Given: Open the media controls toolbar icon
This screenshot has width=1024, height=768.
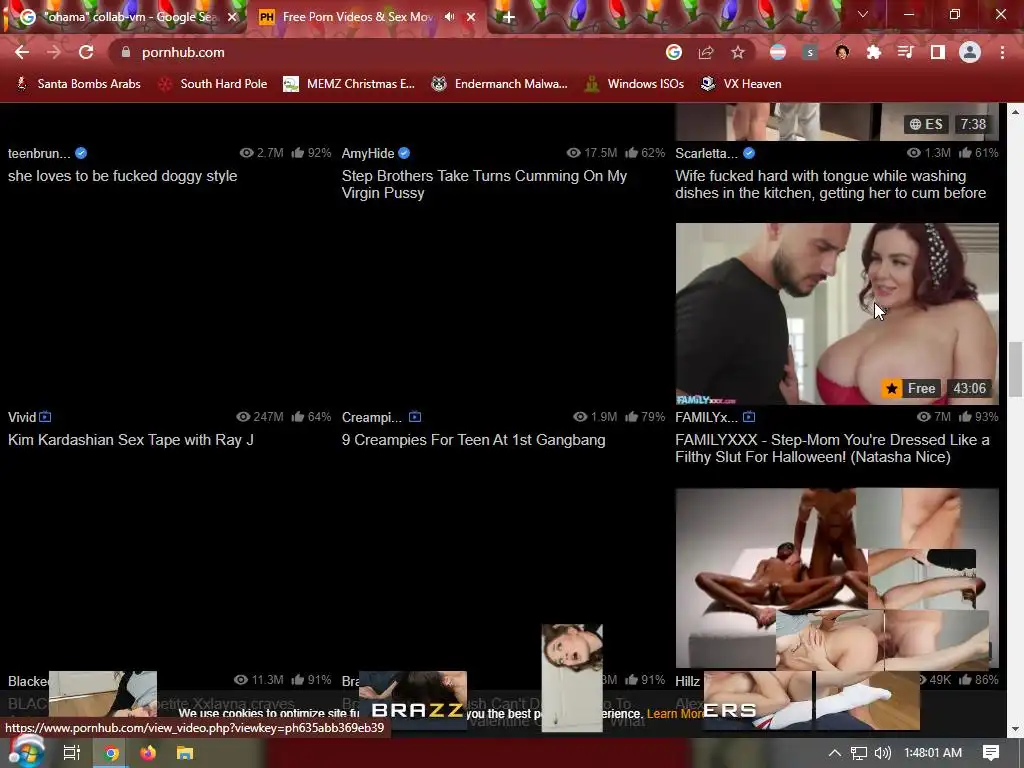Looking at the screenshot, I should pos(906,52).
